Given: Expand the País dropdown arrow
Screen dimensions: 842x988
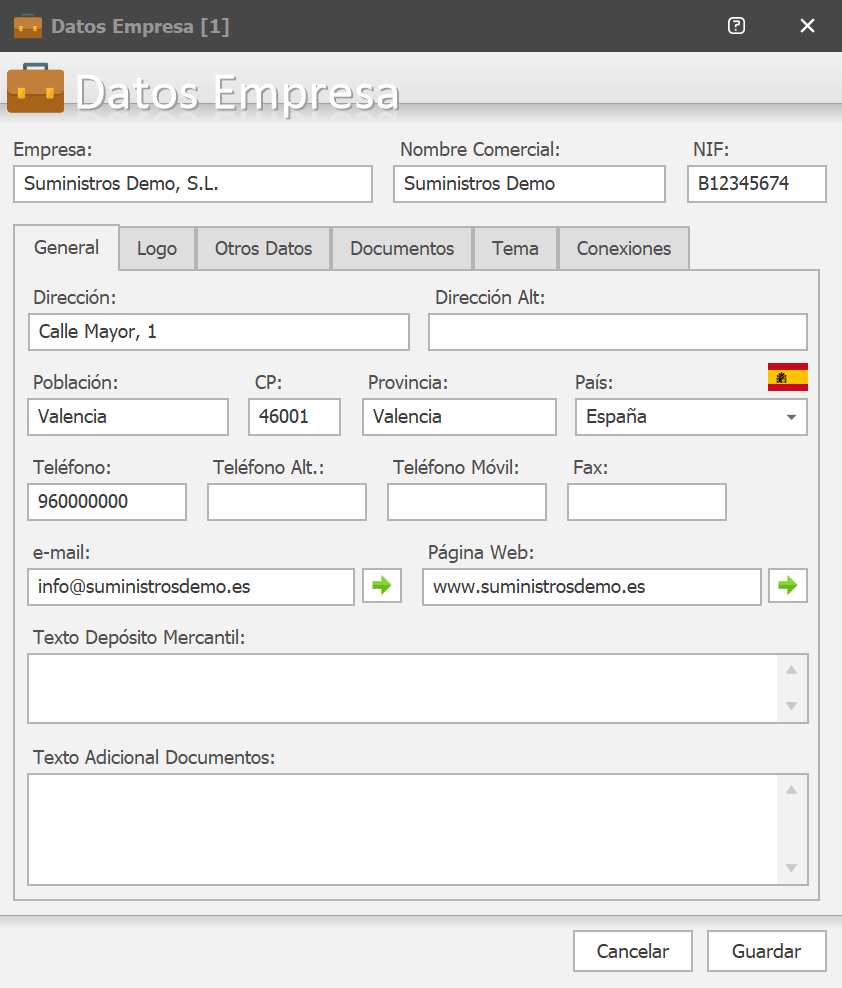Looking at the screenshot, I should coord(792,417).
